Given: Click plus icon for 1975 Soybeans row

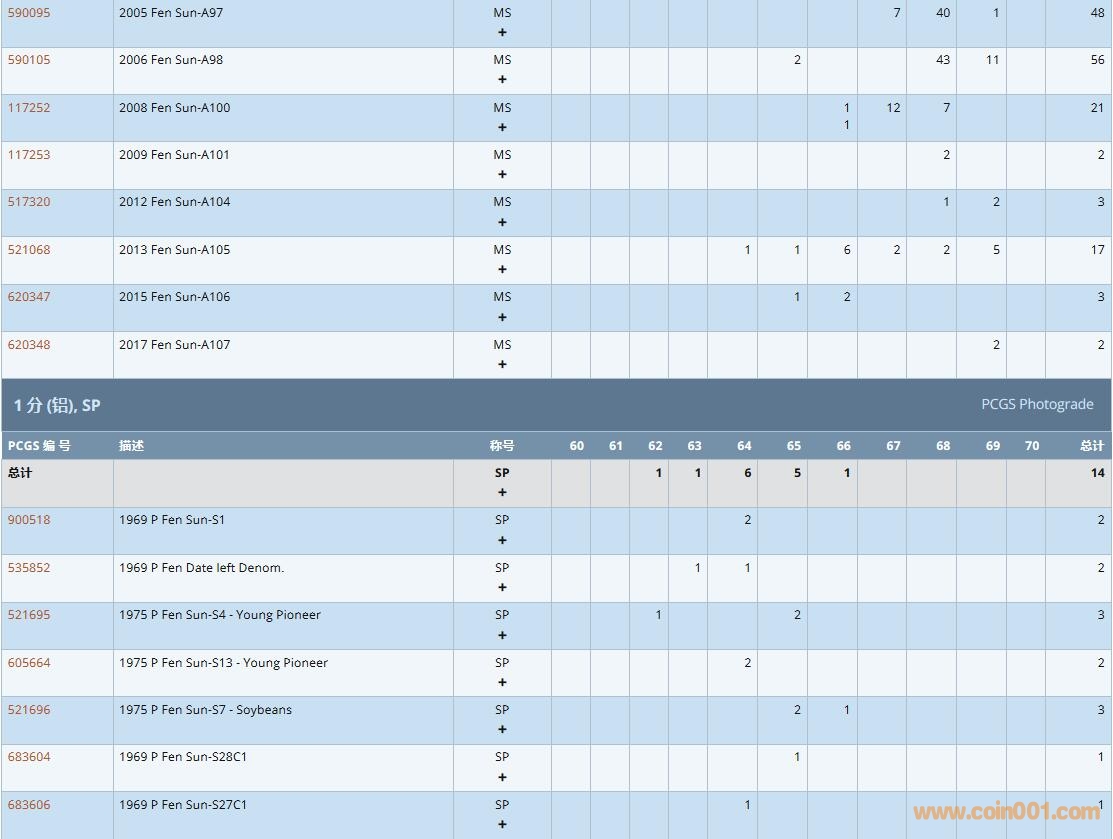Looking at the screenshot, I should [502, 729].
